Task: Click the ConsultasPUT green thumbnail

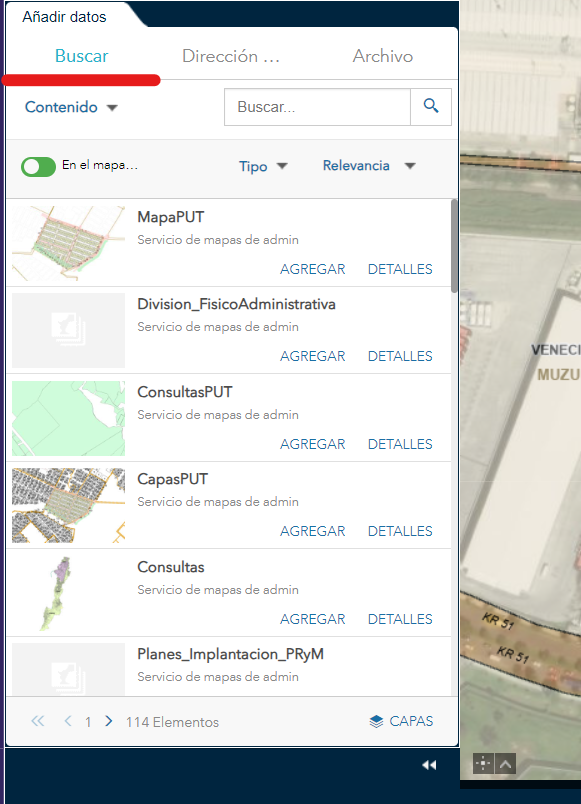Action: [68, 418]
